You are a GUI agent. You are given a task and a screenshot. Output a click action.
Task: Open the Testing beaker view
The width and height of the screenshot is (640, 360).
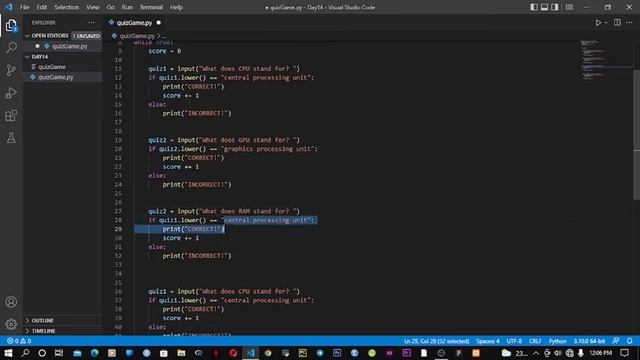(x=11, y=138)
